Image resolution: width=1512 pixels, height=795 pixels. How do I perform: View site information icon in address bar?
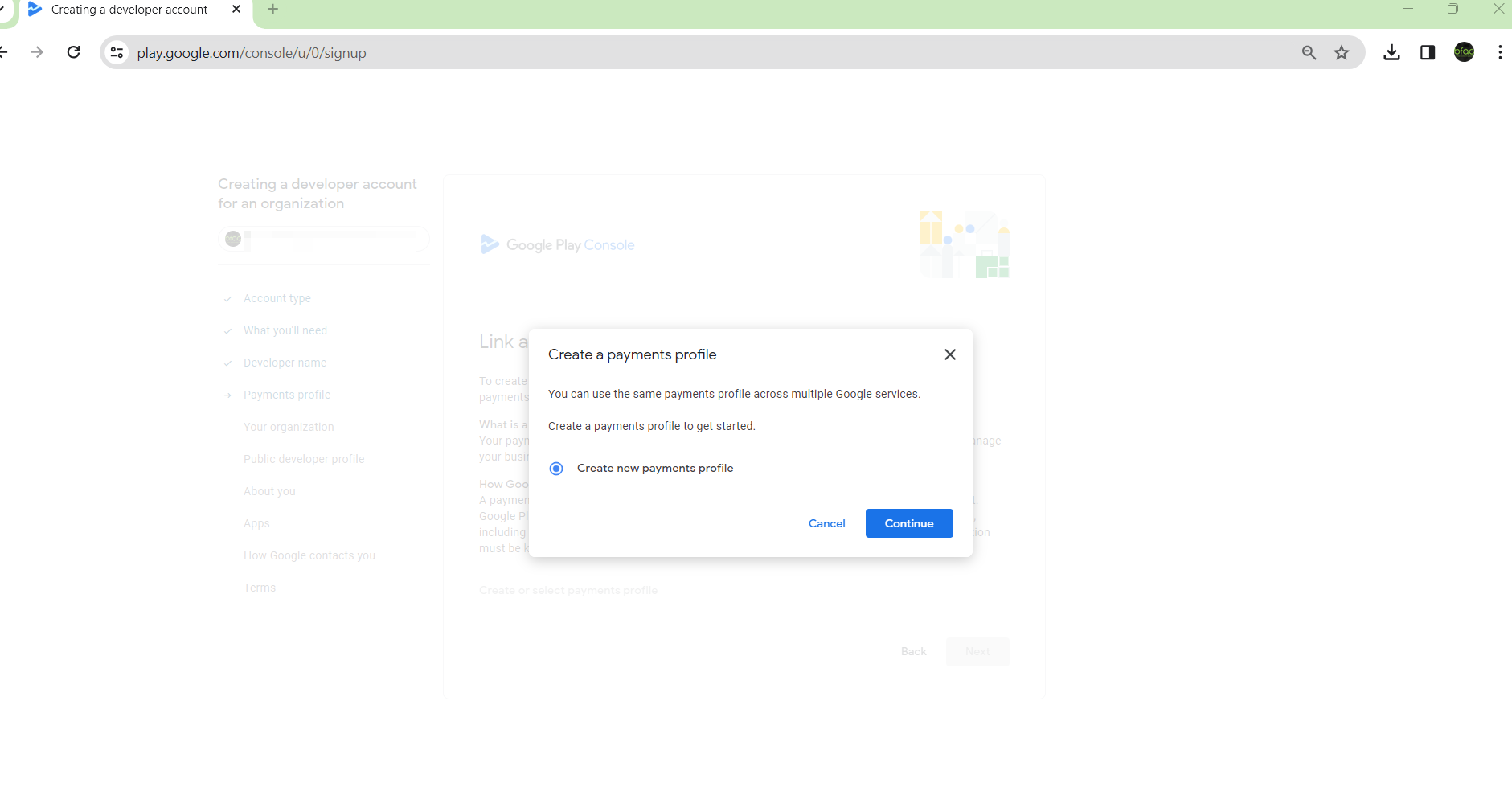[x=117, y=53]
